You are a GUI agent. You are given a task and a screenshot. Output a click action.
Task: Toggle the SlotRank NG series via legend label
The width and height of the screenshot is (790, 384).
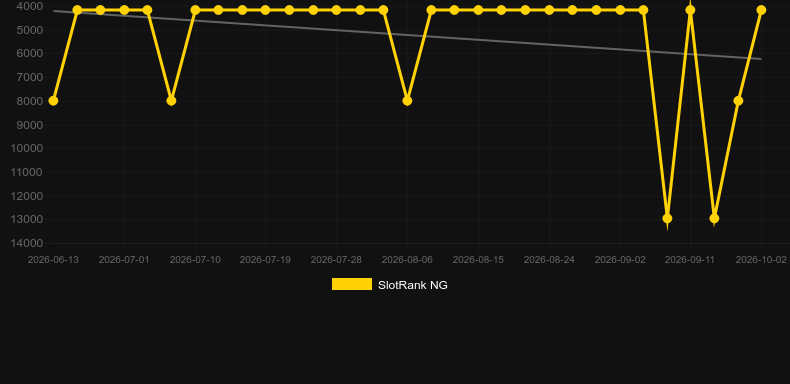coord(413,285)
